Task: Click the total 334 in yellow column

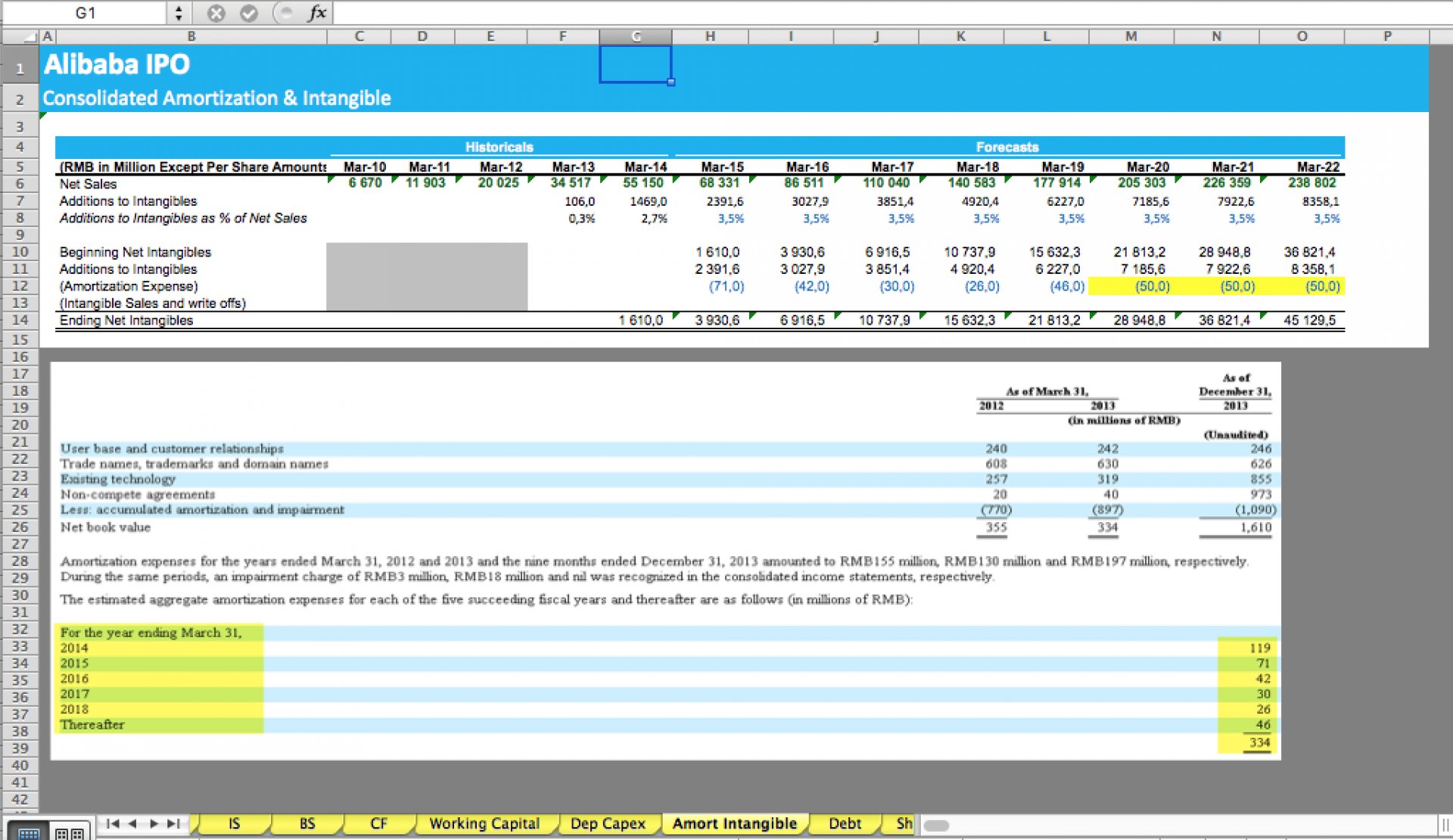Action: click(x=1259, y=743)
